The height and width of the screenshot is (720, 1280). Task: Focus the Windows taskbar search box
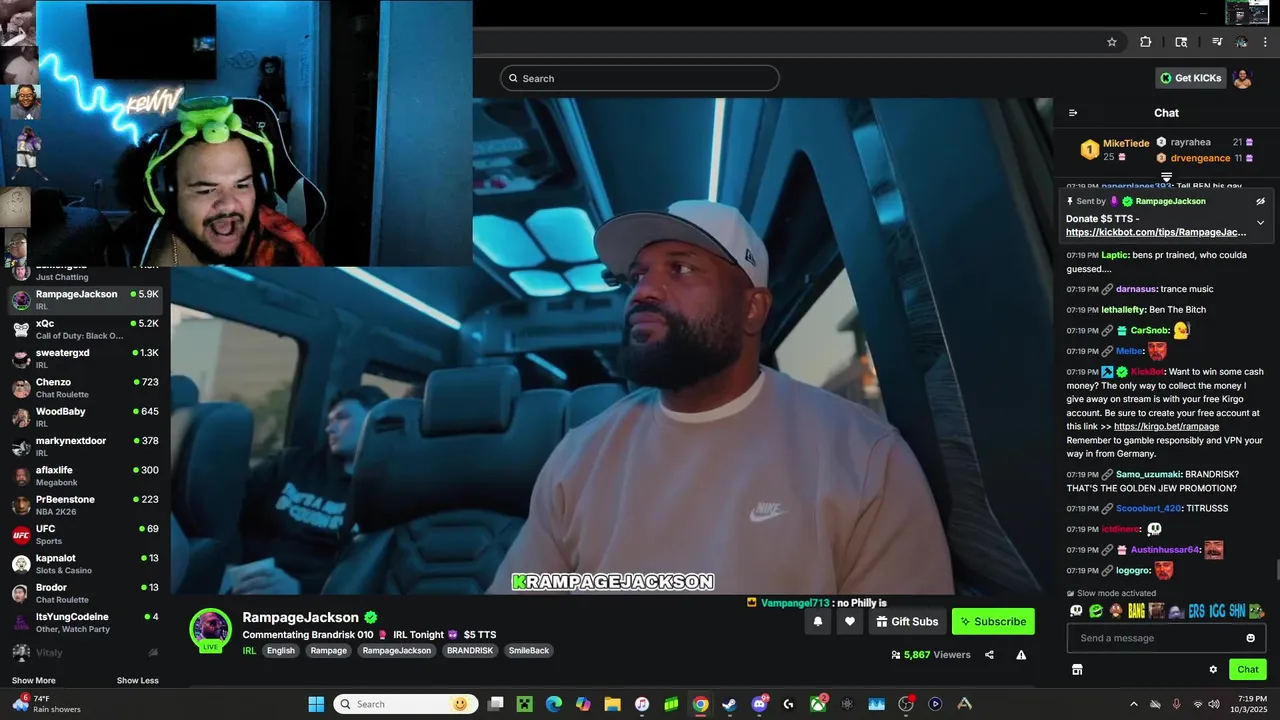(x=405, y=704)
